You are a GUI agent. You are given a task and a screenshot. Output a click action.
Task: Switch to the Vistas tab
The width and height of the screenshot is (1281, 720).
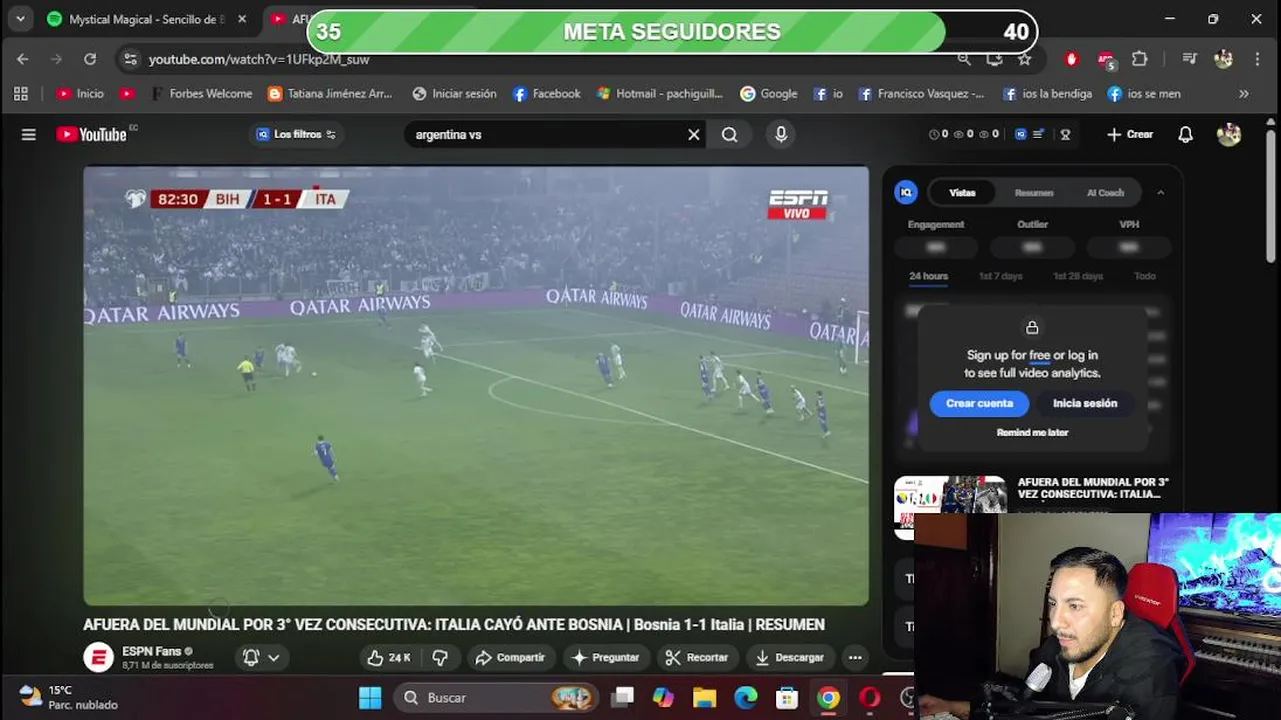962,192
